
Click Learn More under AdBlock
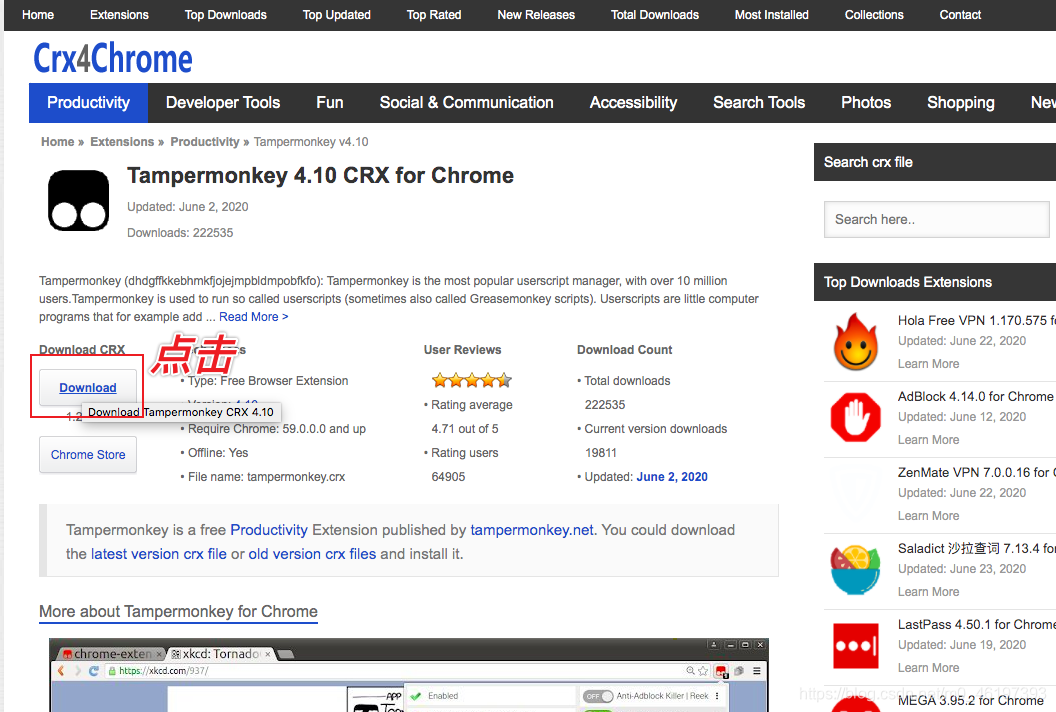pyautogui.click(x=928, y=440)
